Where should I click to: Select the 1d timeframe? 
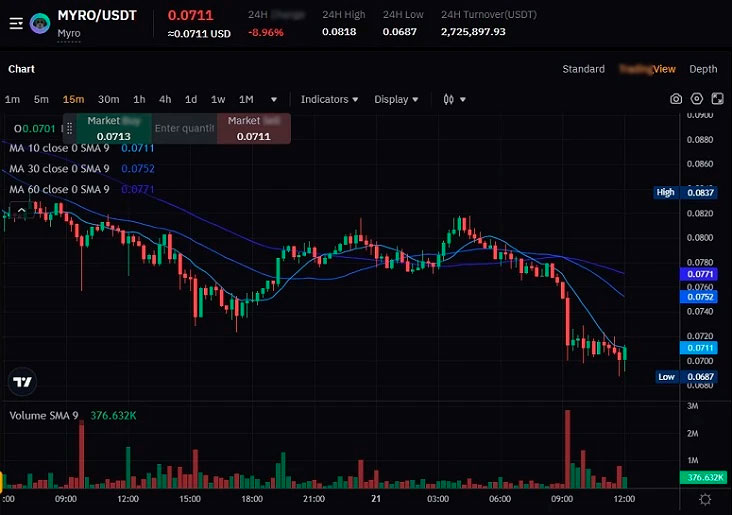pos(191,99)
